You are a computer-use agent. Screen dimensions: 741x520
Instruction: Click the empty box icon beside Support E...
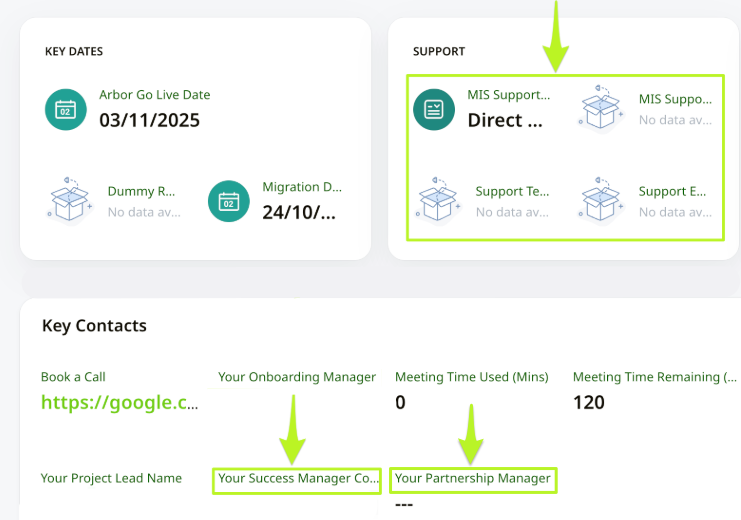click(x=603, y=201)
